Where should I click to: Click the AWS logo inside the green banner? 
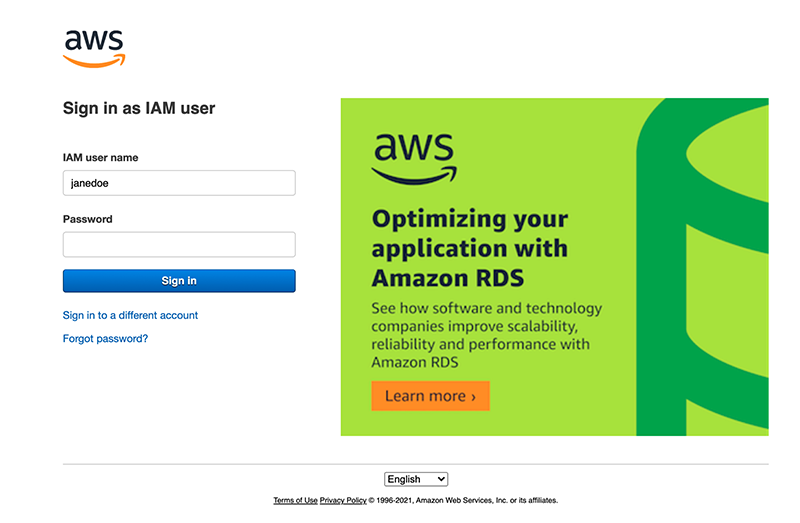tap(414, 158)
